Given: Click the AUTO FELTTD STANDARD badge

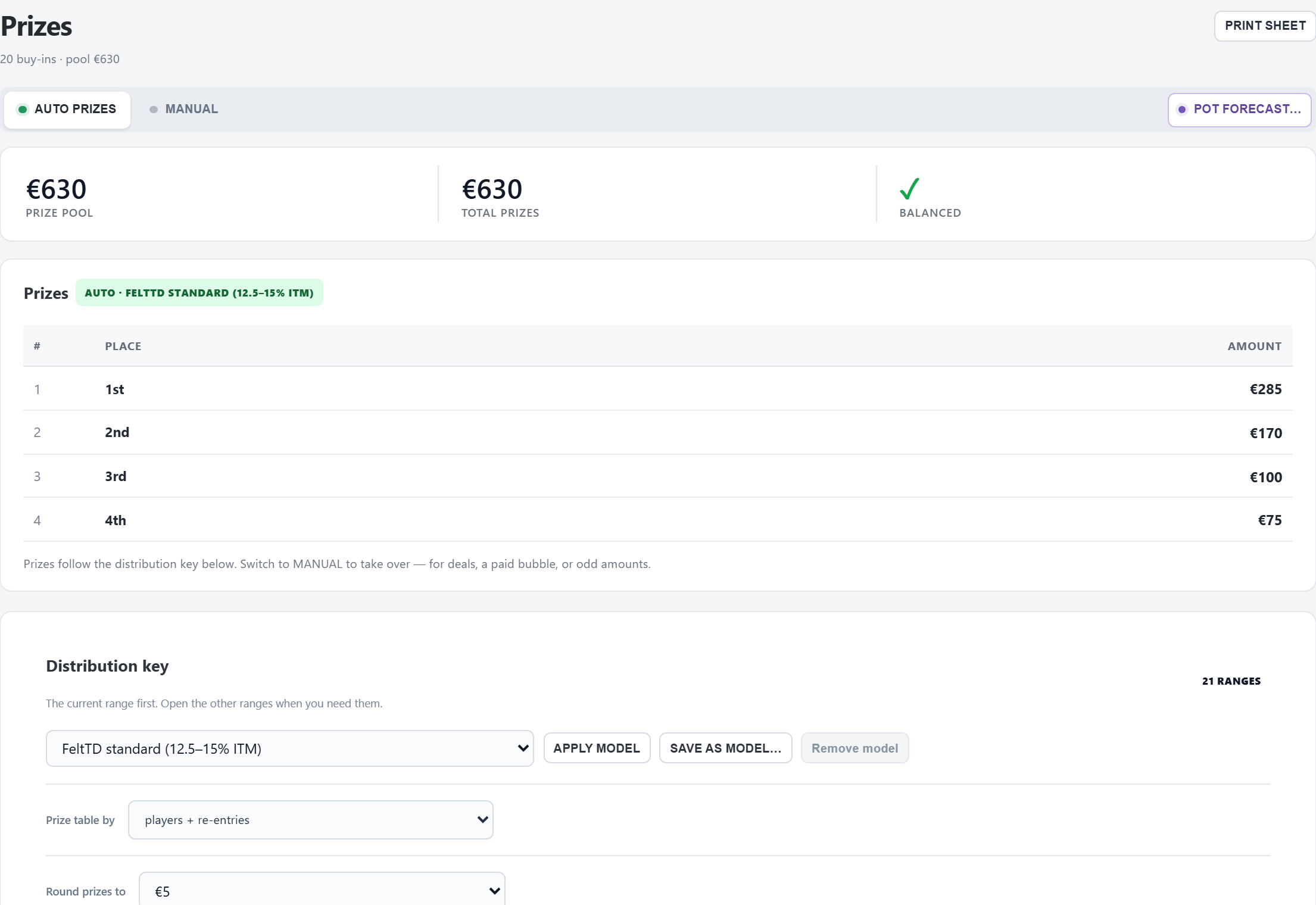Looking at the screenshot, I should 199,293.
